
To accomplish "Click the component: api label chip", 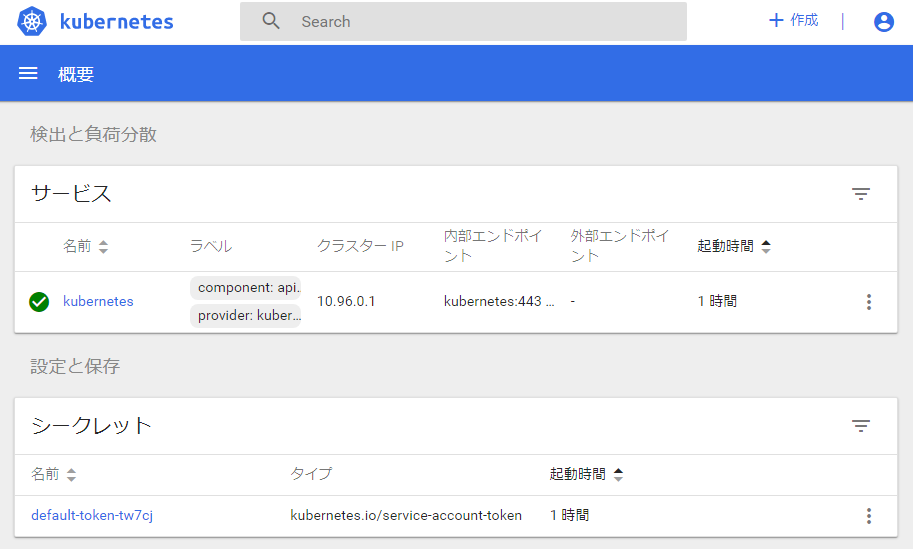I will [246, 288].
